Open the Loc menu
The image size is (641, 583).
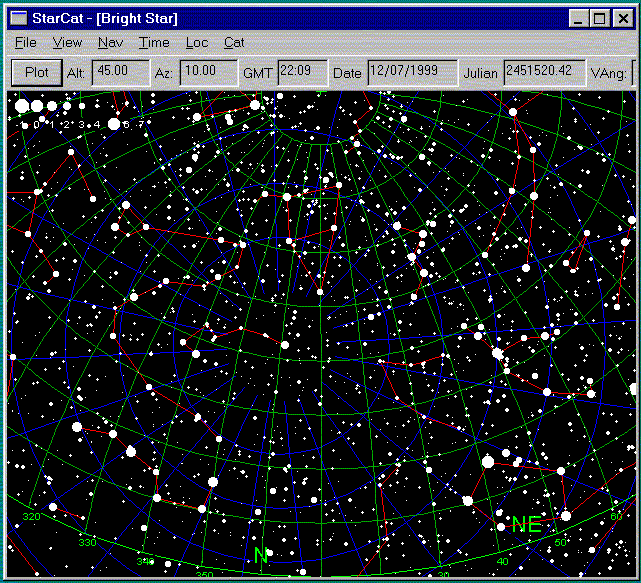[x=197, y=43]
